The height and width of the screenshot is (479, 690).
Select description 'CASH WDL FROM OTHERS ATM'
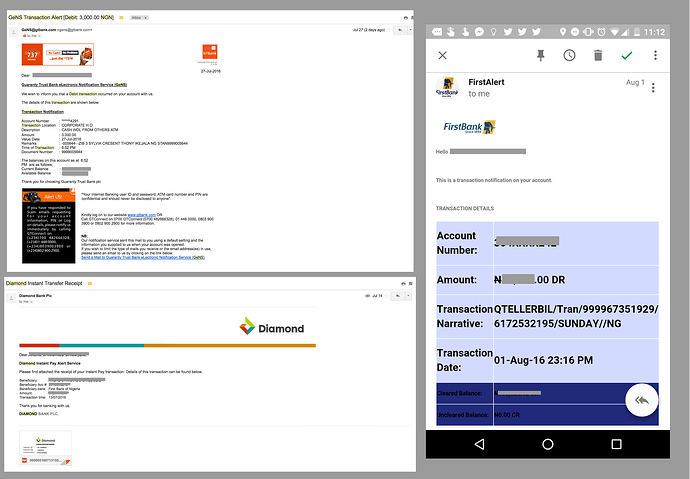(x=90, y=130)
